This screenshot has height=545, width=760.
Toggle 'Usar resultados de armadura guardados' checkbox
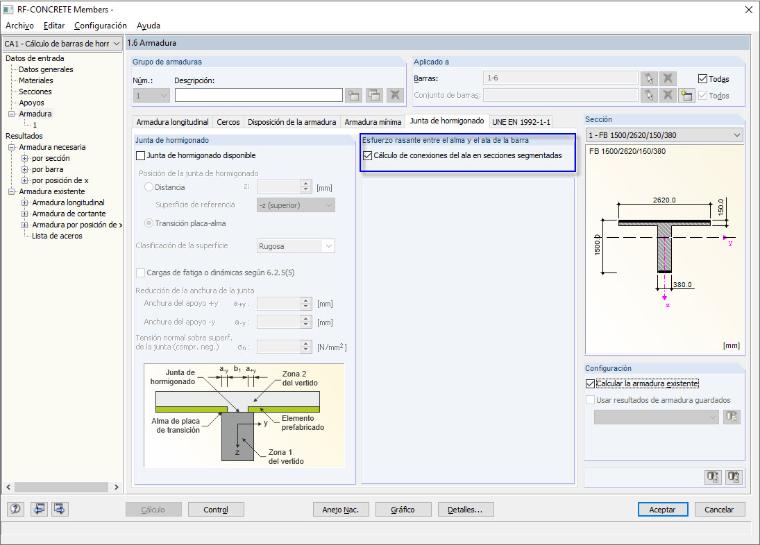pos(590,400)
